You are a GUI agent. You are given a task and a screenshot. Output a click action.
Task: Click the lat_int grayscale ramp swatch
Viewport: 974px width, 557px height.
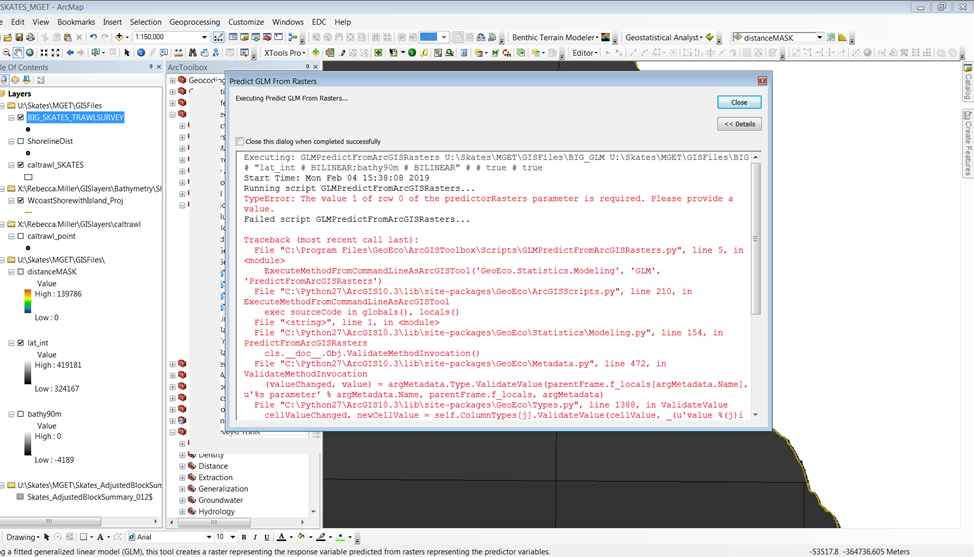pos(27,373)
